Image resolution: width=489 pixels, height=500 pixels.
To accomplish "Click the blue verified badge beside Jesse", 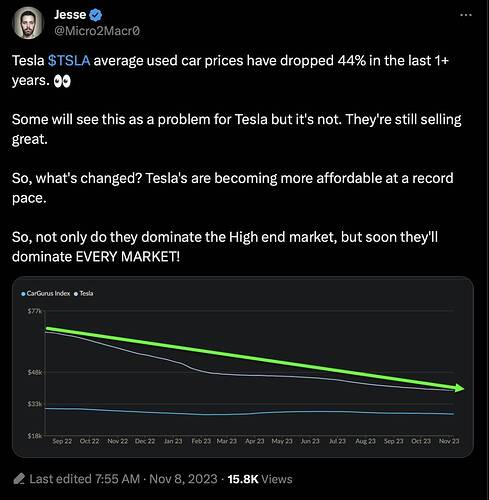I will [96, 15].
